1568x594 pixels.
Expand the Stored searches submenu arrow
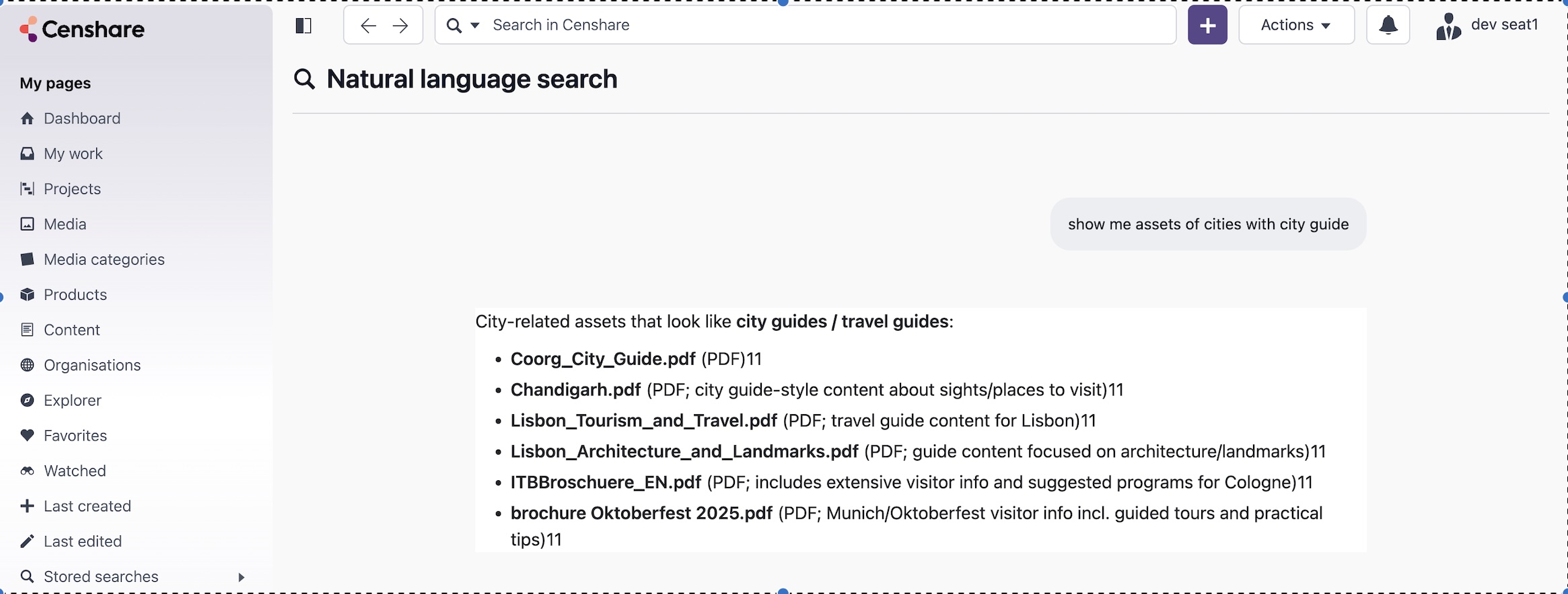point(241,577)
